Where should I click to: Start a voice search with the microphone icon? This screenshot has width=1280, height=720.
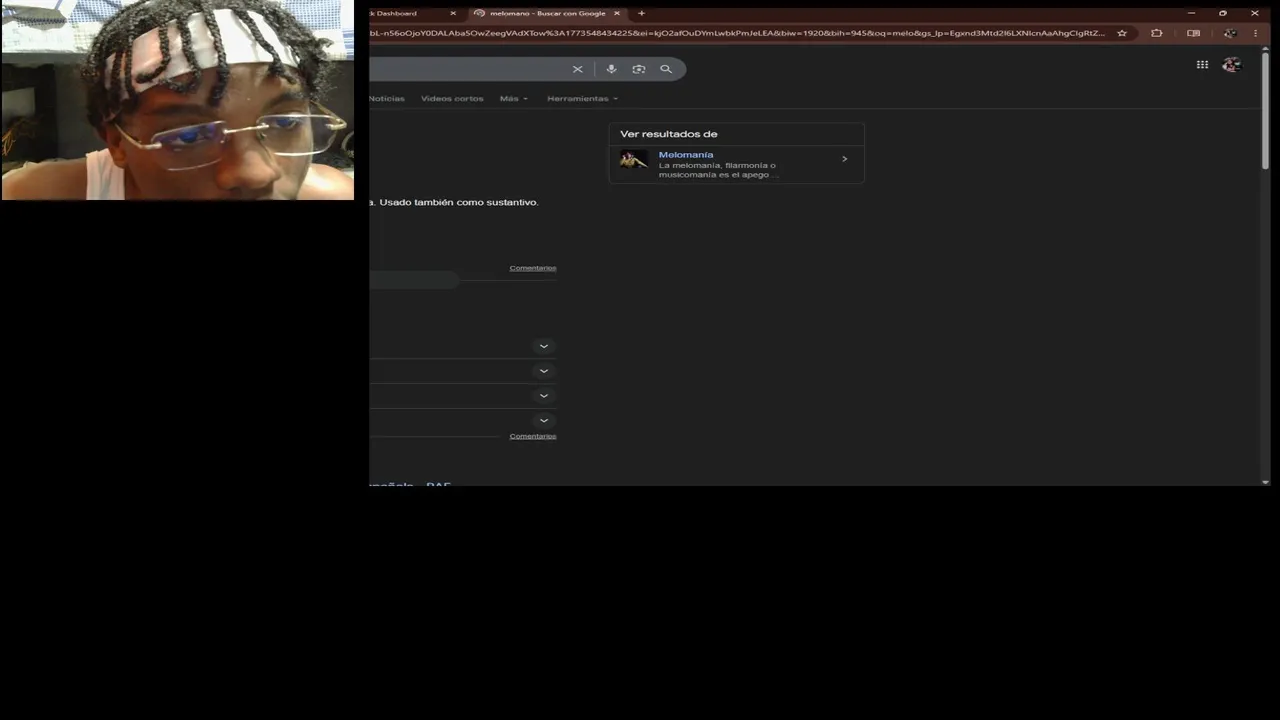point(611,69)
